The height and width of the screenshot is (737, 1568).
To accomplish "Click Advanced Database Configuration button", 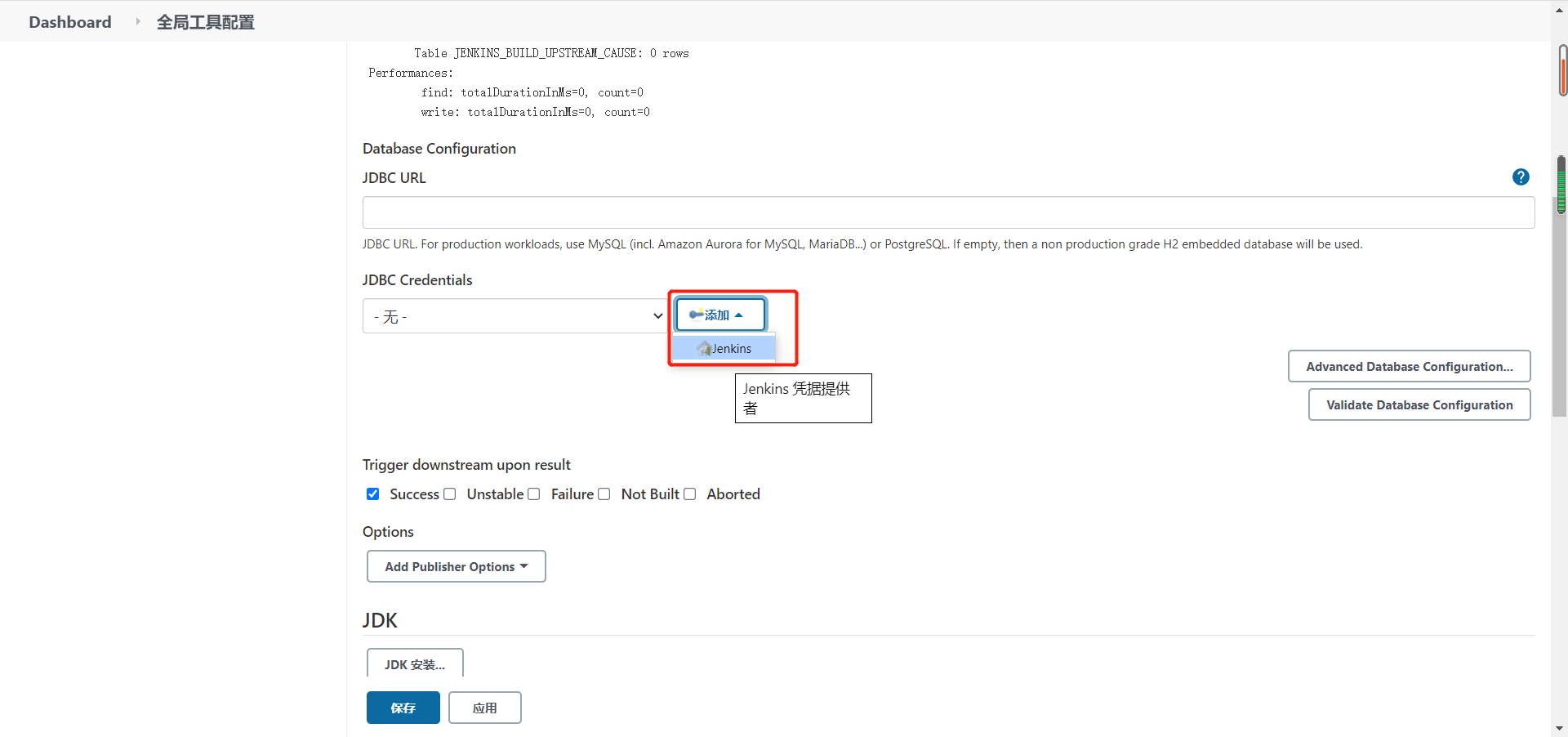I will point(1410,366).
